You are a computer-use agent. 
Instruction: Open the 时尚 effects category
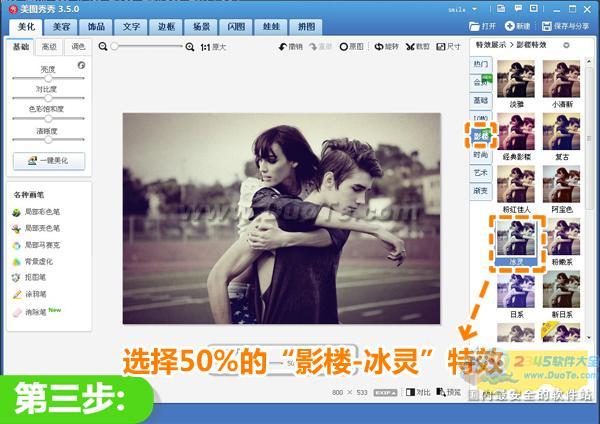click(481, 155)
